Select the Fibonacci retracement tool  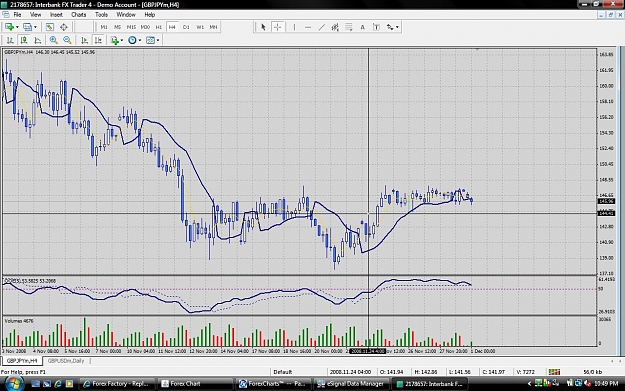[x=349, y=27]
